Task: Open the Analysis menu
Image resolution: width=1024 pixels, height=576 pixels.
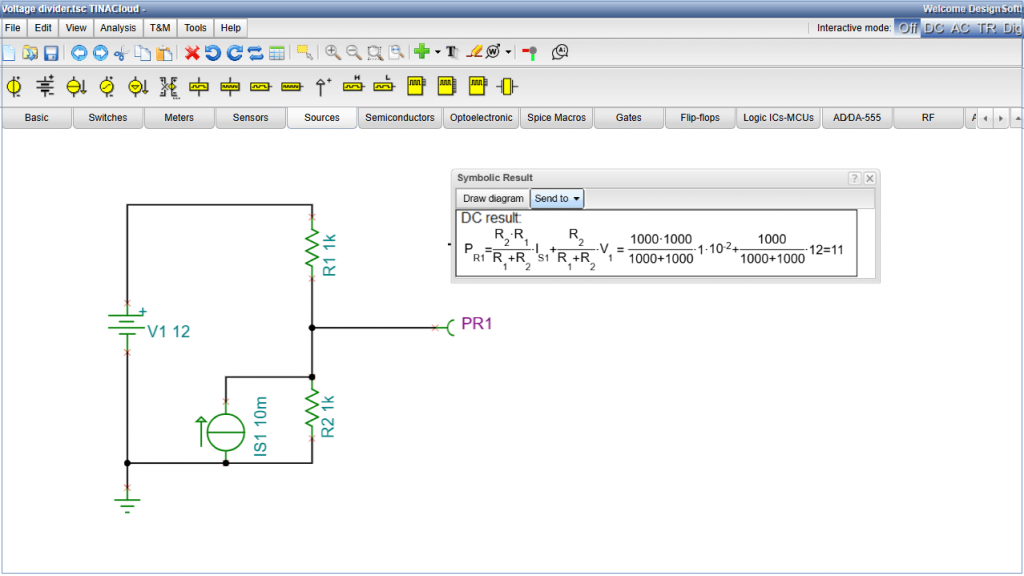Action: [118, 28]
